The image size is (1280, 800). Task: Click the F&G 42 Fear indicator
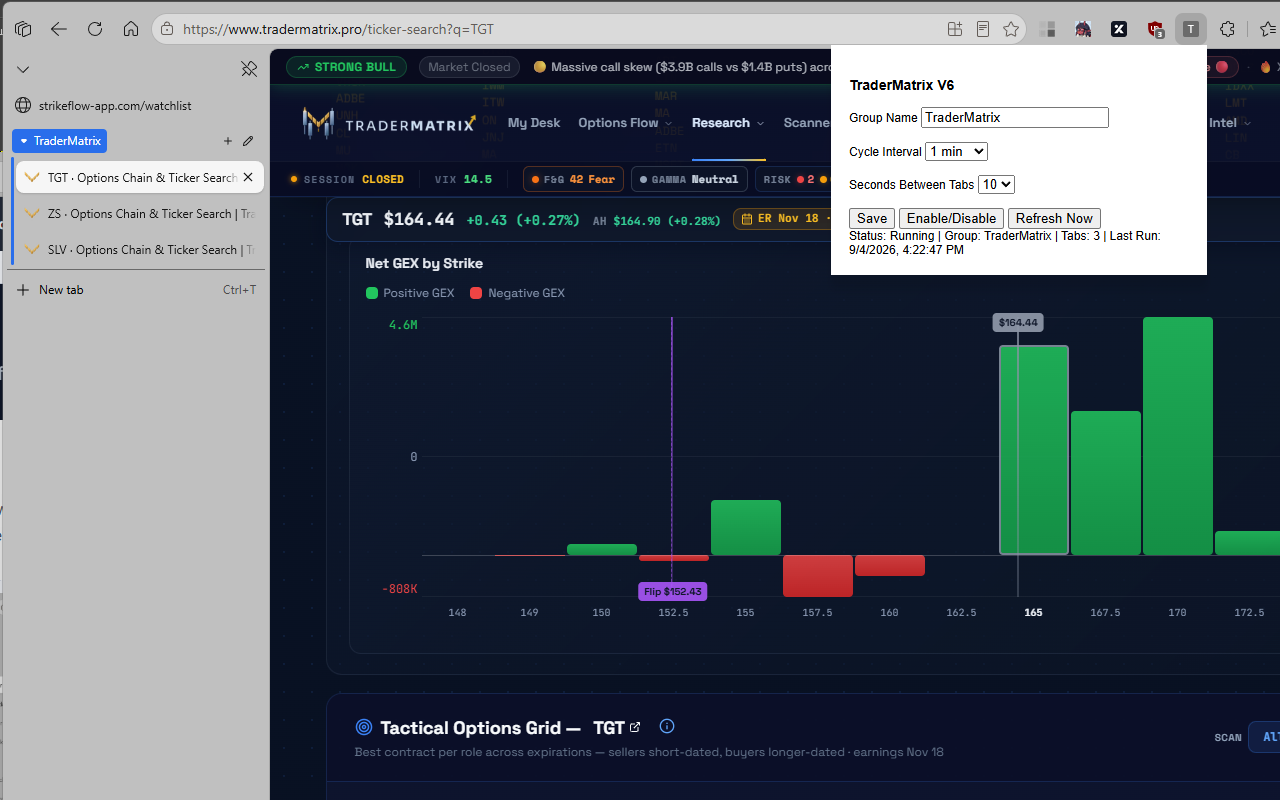[x=573, y=180]
